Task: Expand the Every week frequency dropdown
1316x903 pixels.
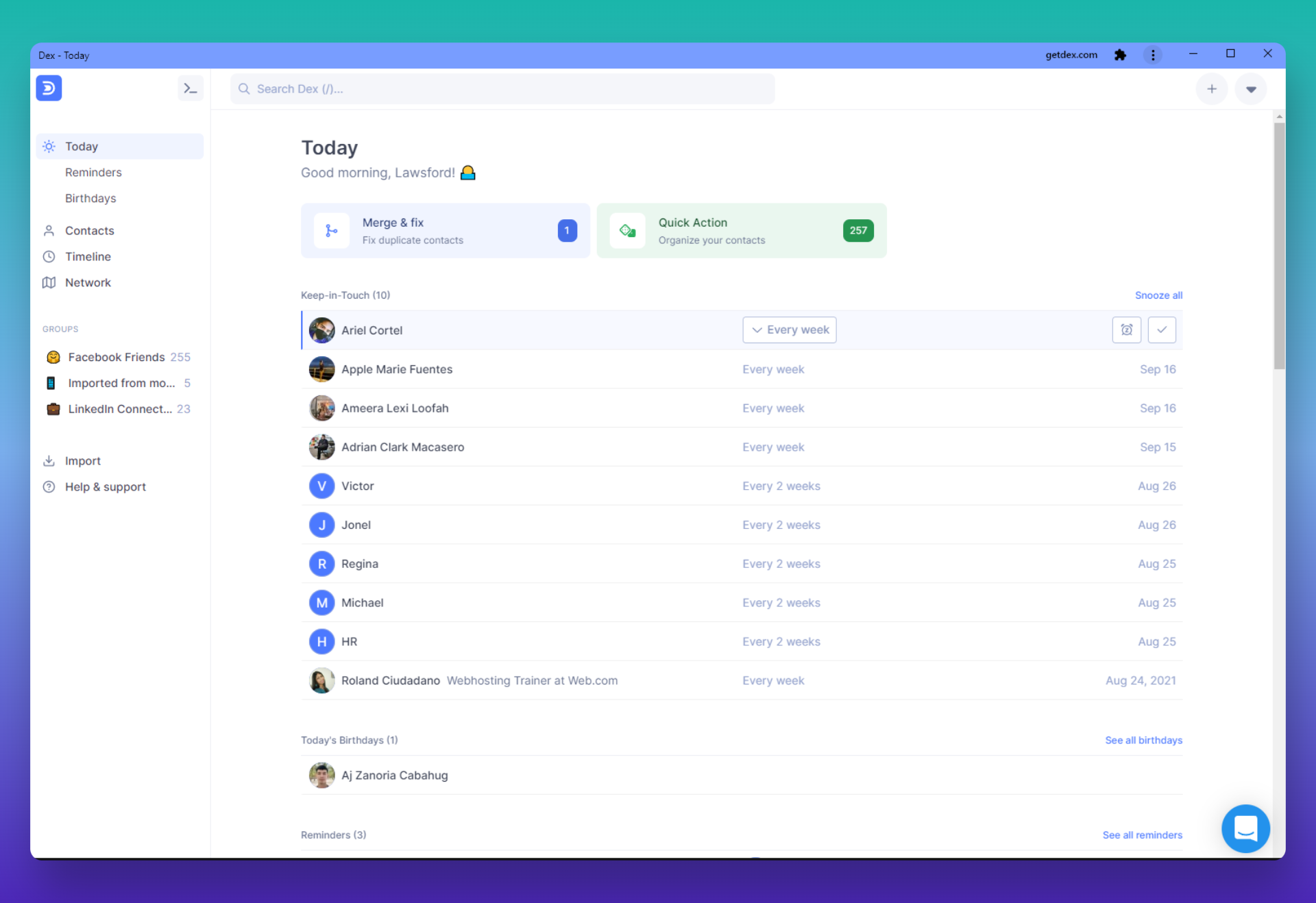Action: tap(789, 330)
